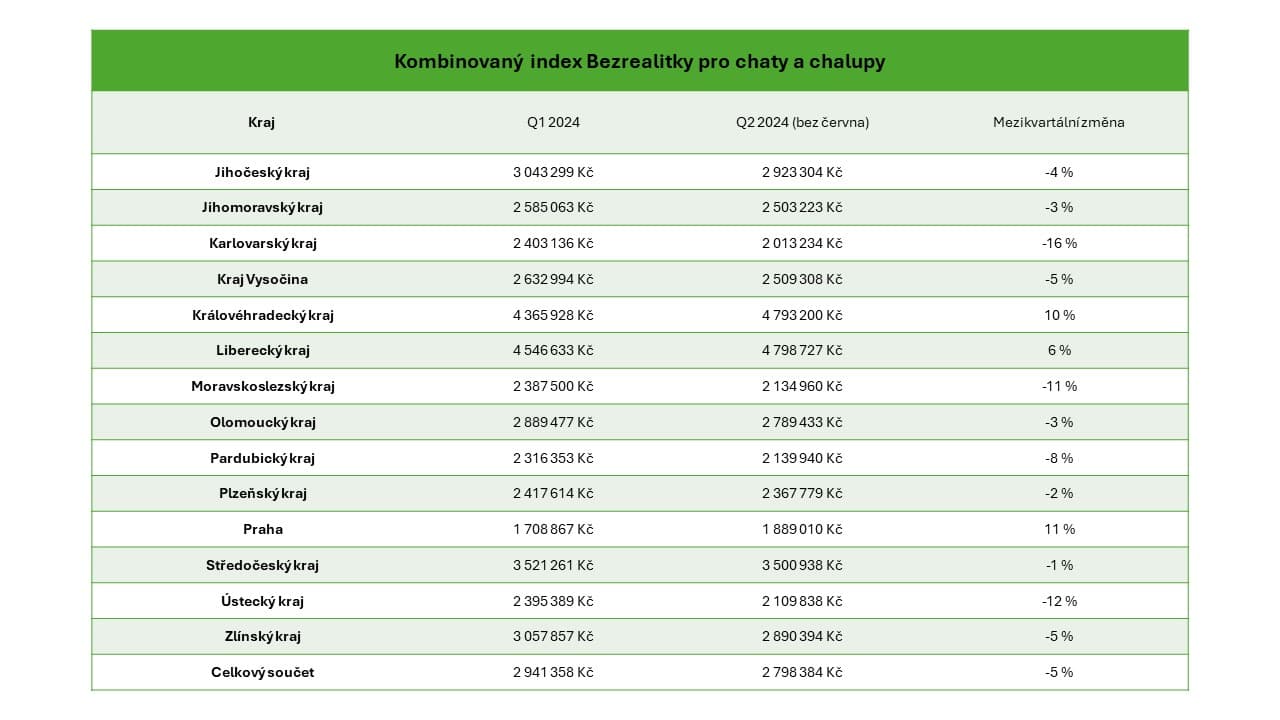Select the Praha 11 % change cell

coord(1058,530)
